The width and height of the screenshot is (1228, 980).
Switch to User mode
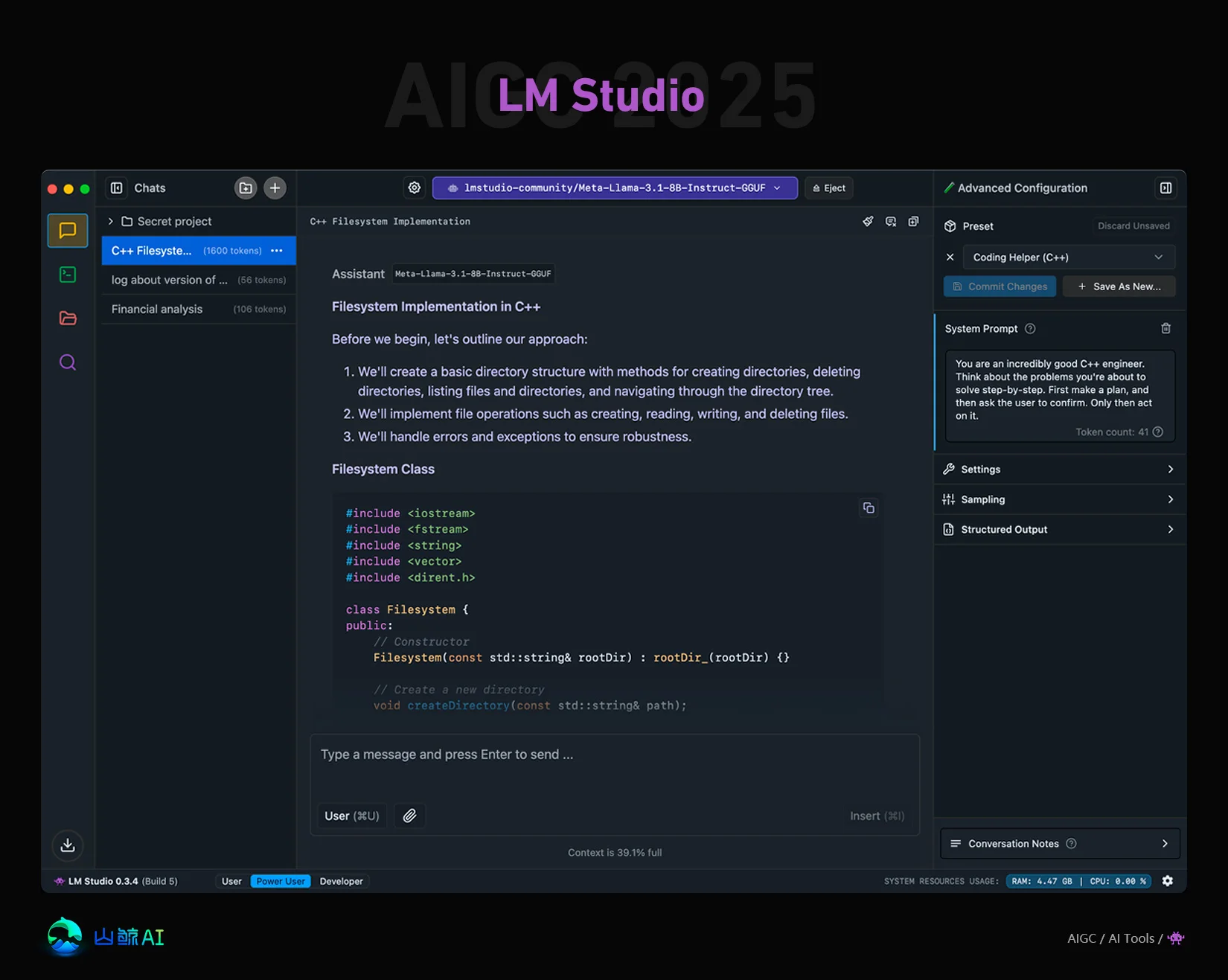pos(231,881)
